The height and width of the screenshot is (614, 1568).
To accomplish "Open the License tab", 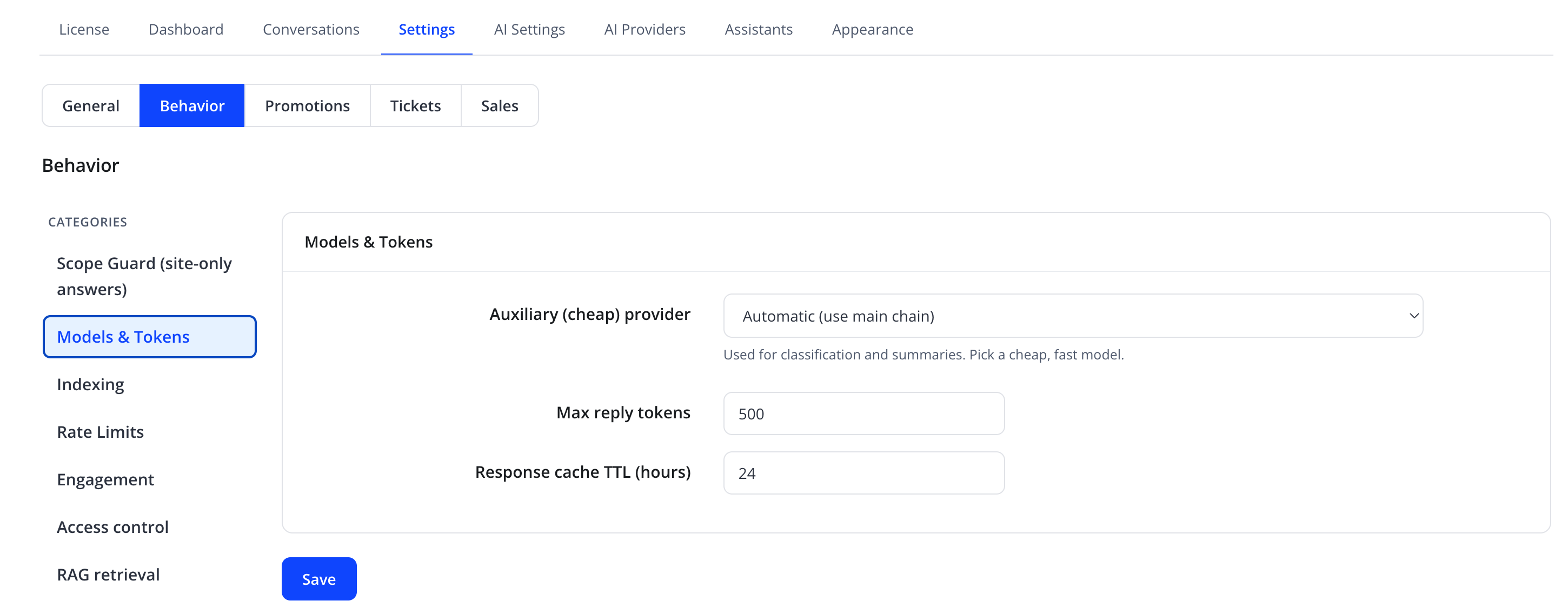I will click(84, 29).
